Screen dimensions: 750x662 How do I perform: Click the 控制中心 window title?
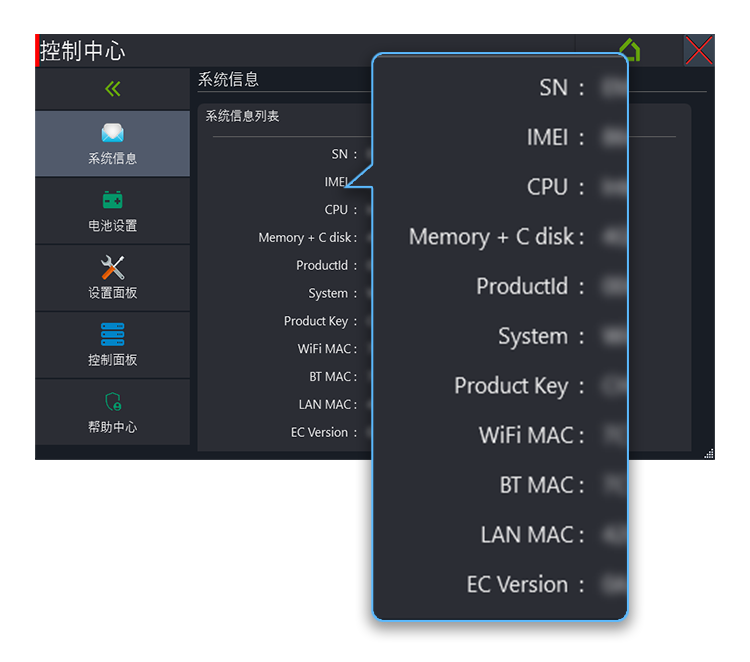tap(82, 51)
